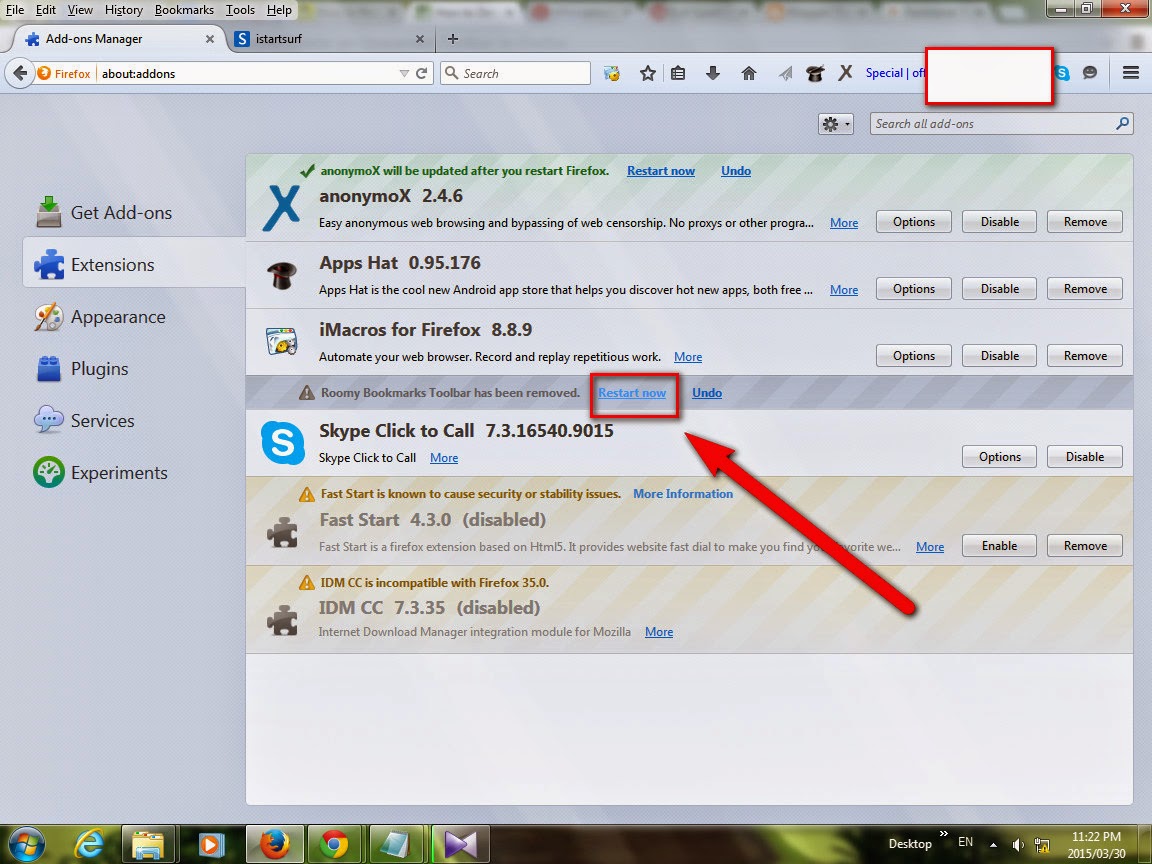
Task: Open Options for anonymoX
Action: point(913,222)
